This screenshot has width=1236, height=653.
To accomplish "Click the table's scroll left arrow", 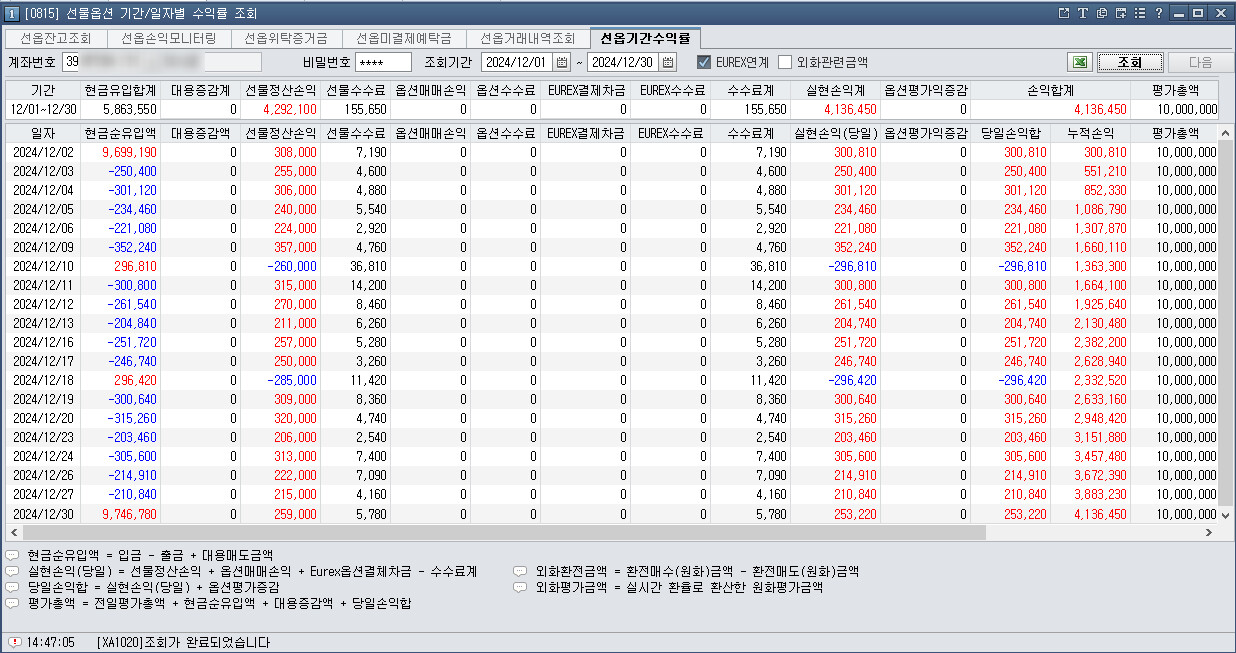I will 12,532.
